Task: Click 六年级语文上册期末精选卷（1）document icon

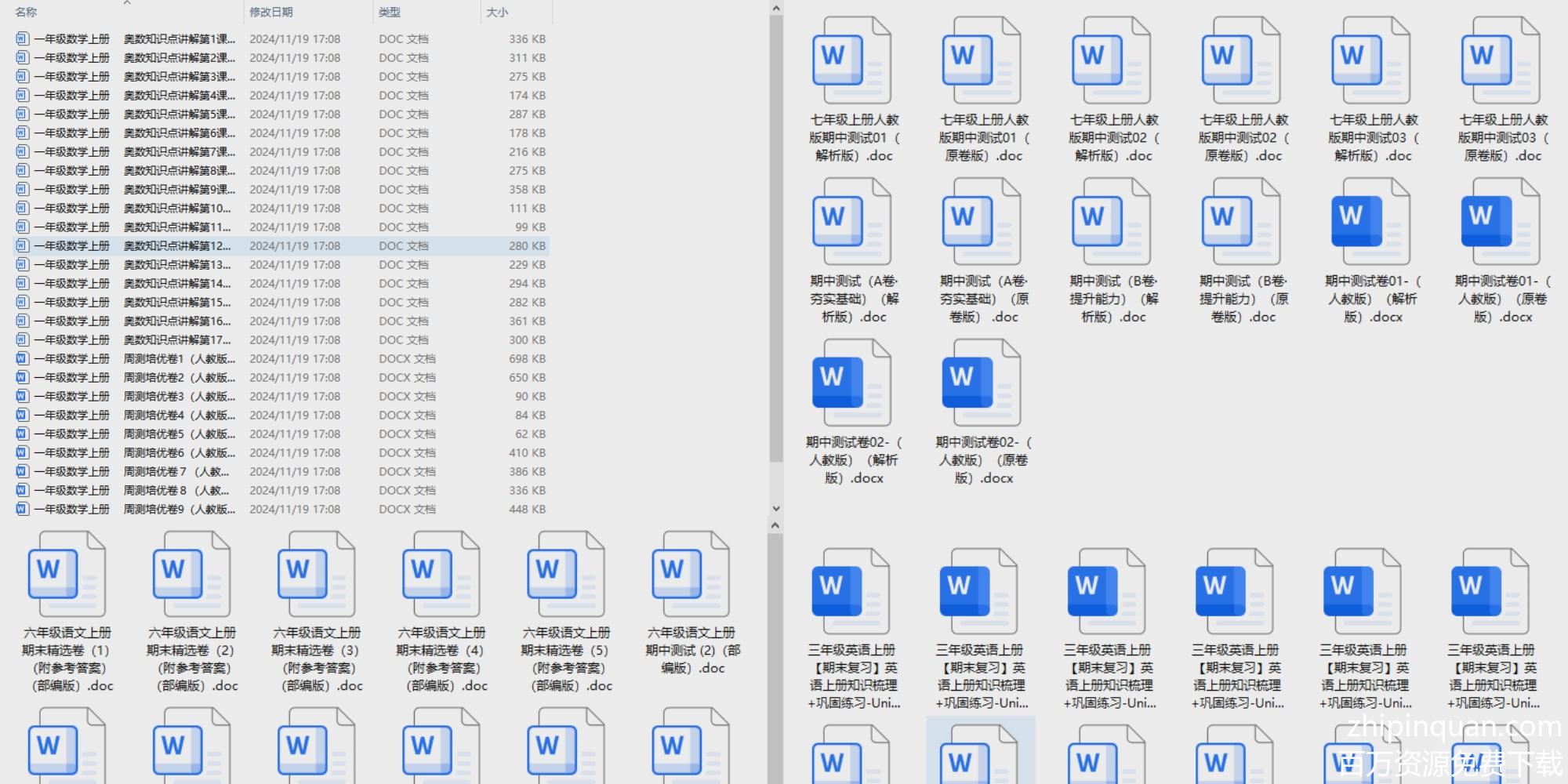Action: tap(67, 575)
